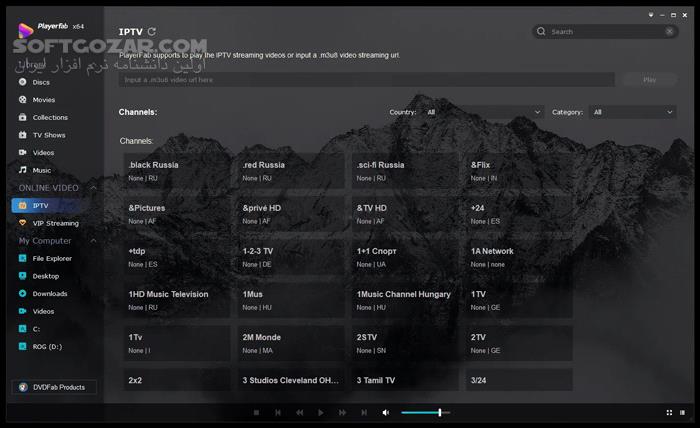Open VIP Streaming heart icon
Screen dimensions: 700x428
pos(23,223)
